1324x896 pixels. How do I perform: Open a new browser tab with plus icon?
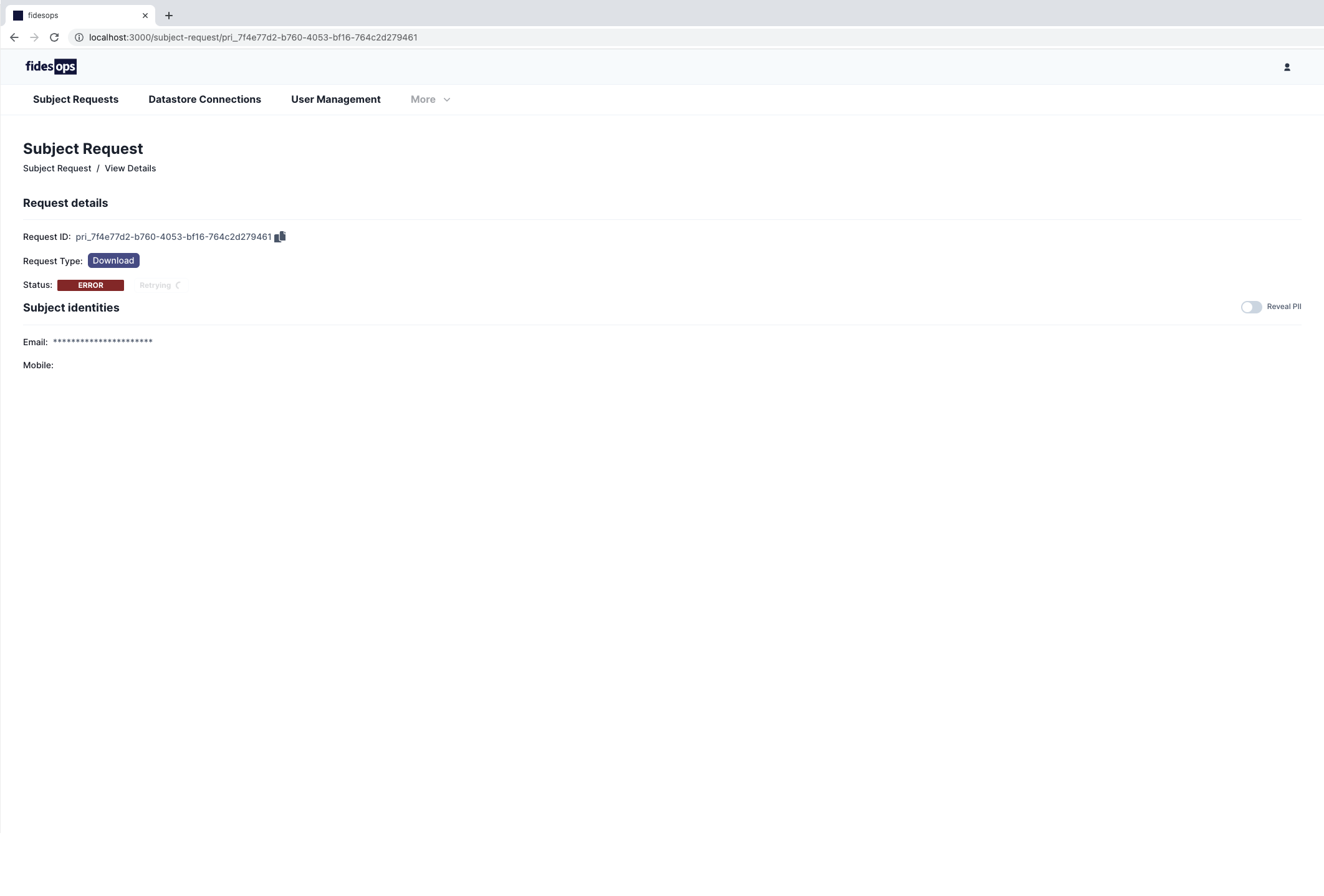pyautogui.click(x=169, y=16)
